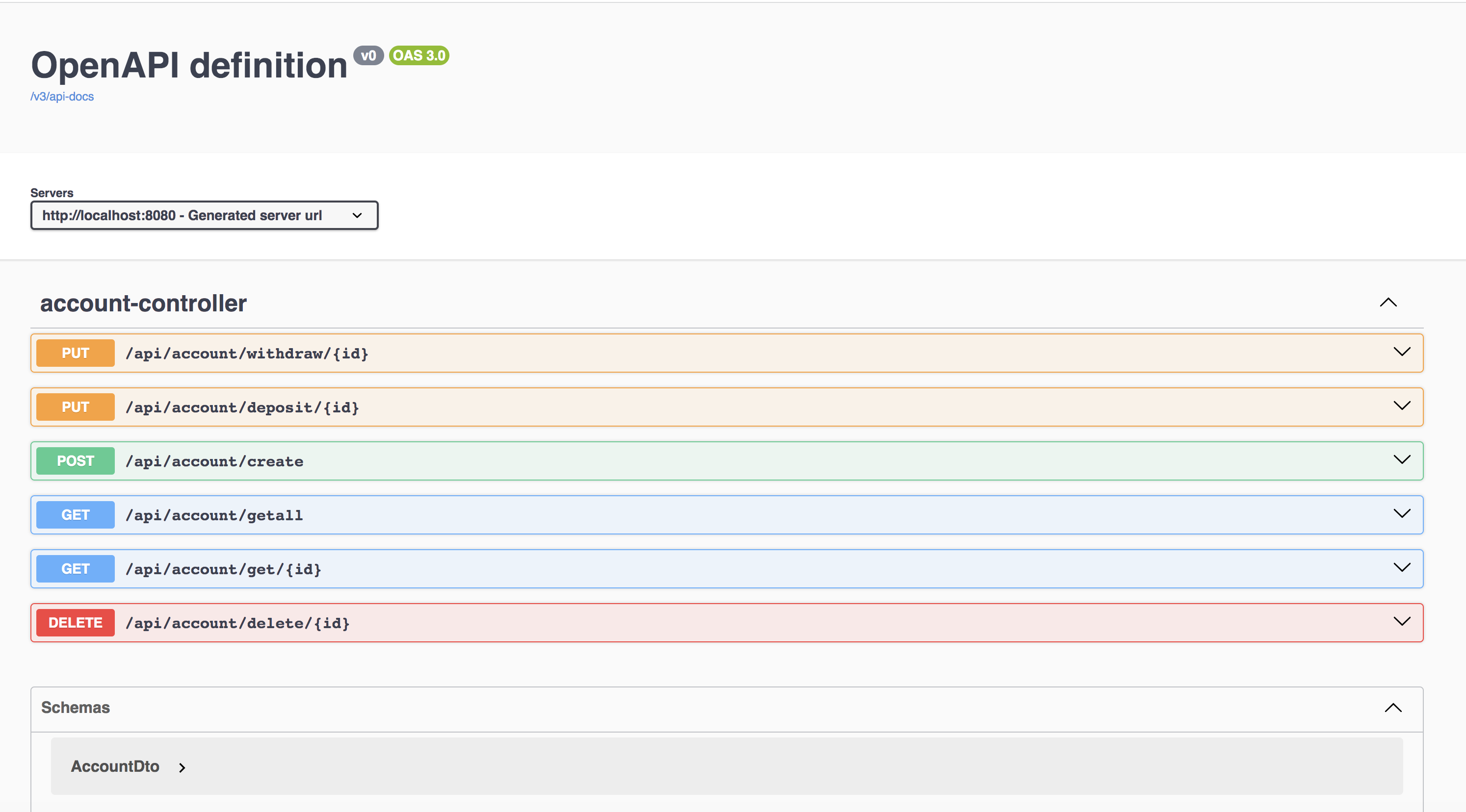Click the OpenAPI definition title

coord(189,64)
